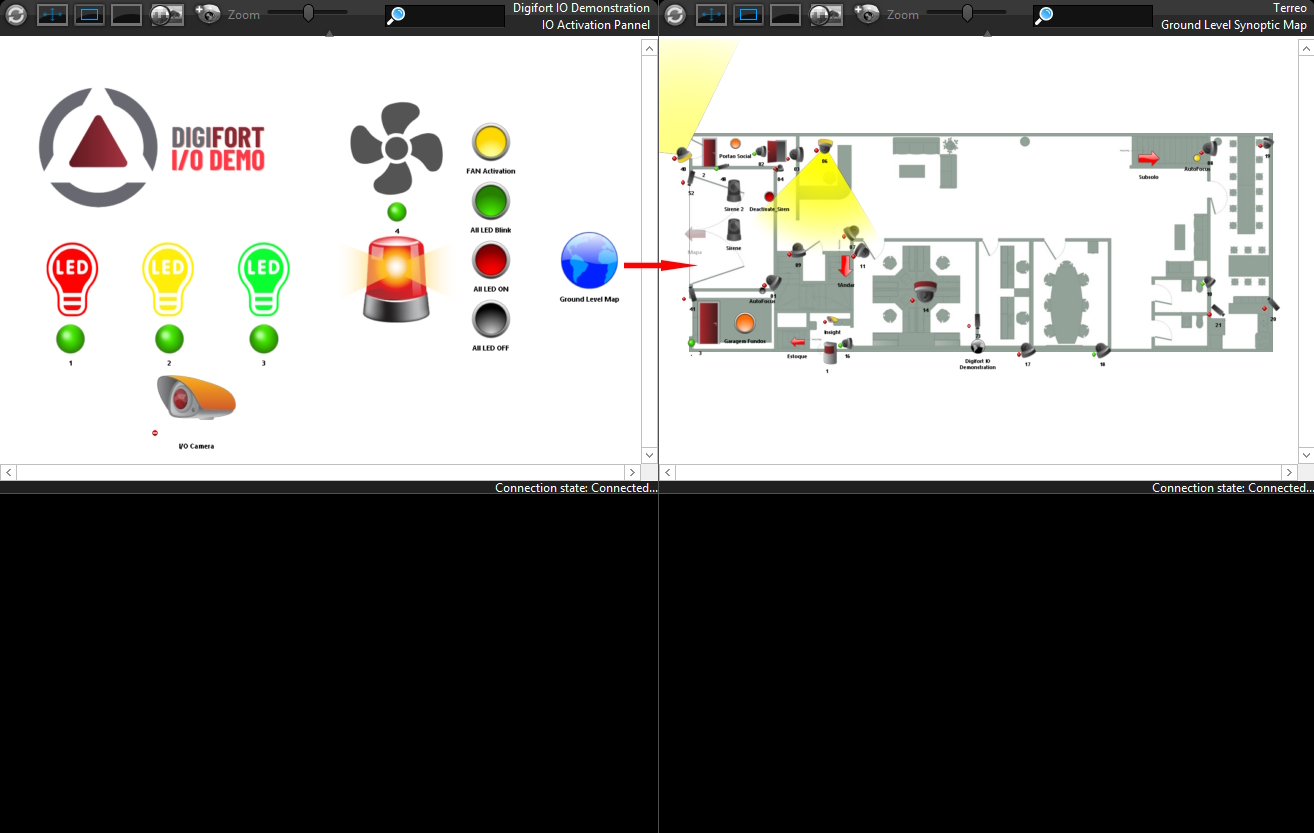1314x833 pixels.
Task: Click the blue rectangle tool in left toolbar
Action: [90, 15]
